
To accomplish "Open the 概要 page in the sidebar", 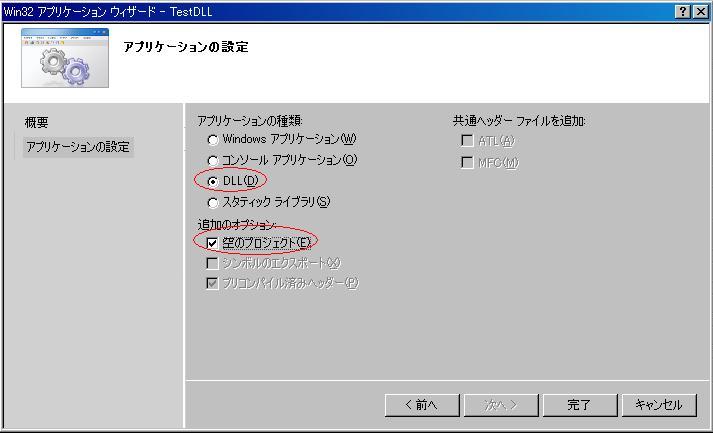I will coord(37,123).
